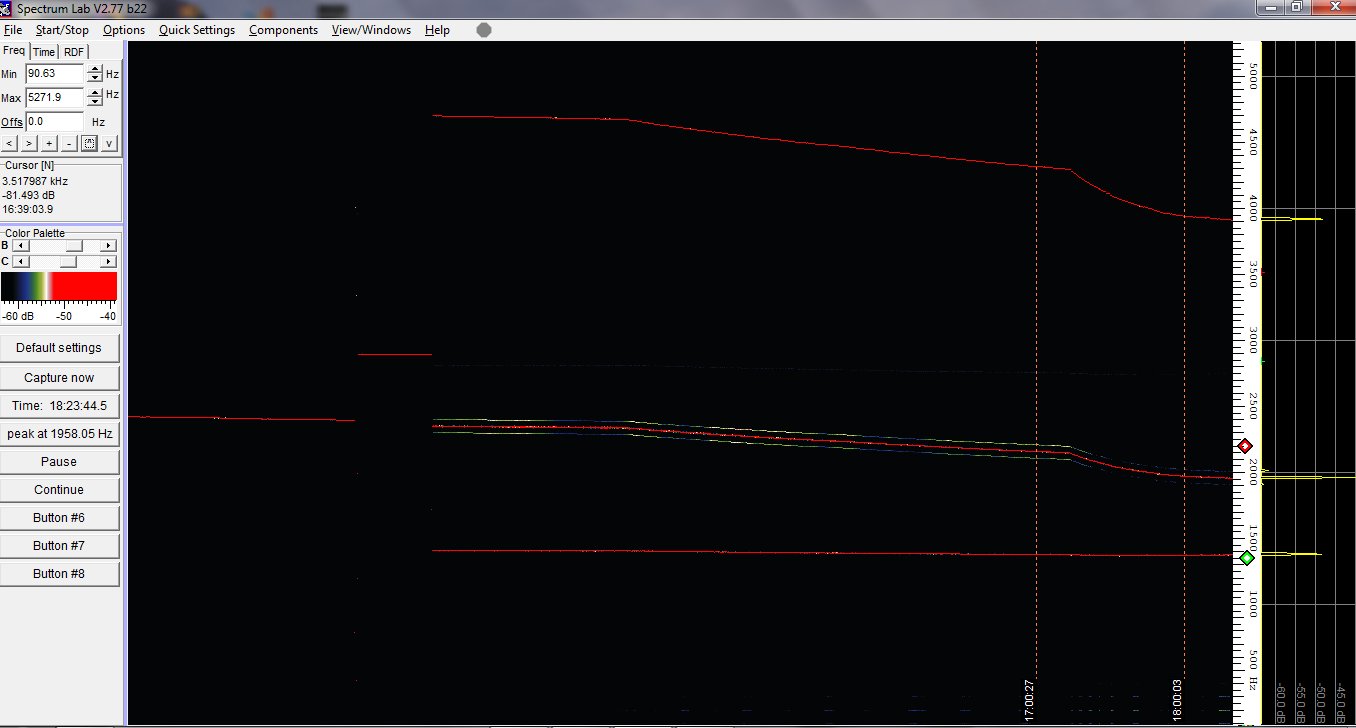The image size is (1356, 728).
Task: Switch to the RDF tab
Action: tap(75, 52)
